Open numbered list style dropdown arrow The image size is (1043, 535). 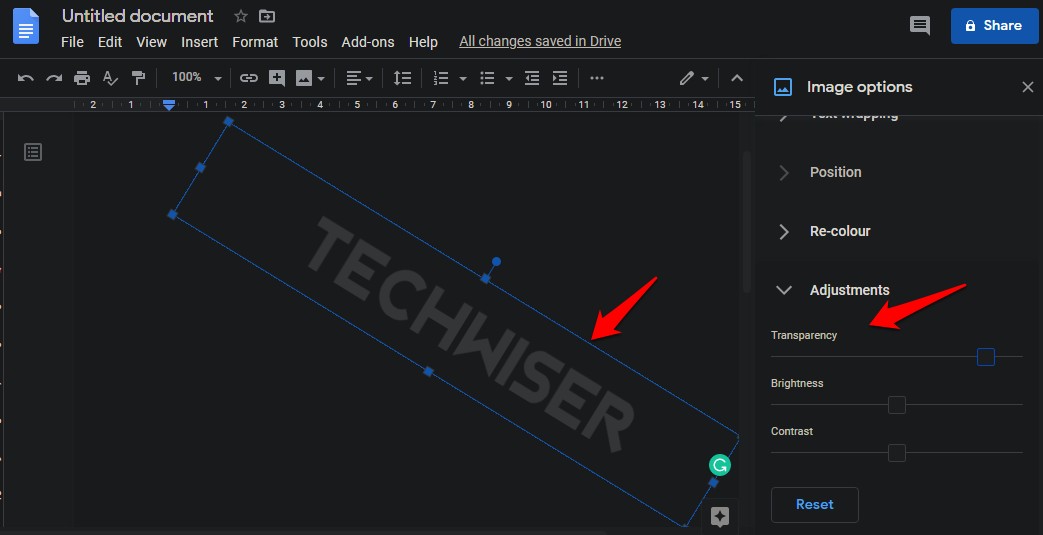[x=463, y=79]
